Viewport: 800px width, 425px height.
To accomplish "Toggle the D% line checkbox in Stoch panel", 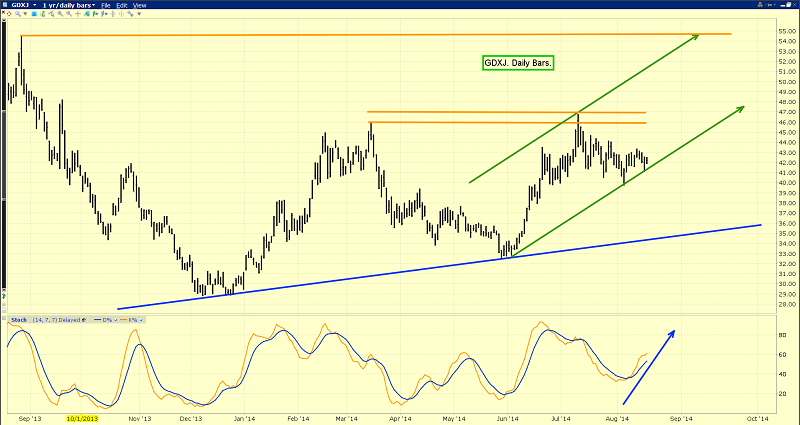I will coord(116,320).
